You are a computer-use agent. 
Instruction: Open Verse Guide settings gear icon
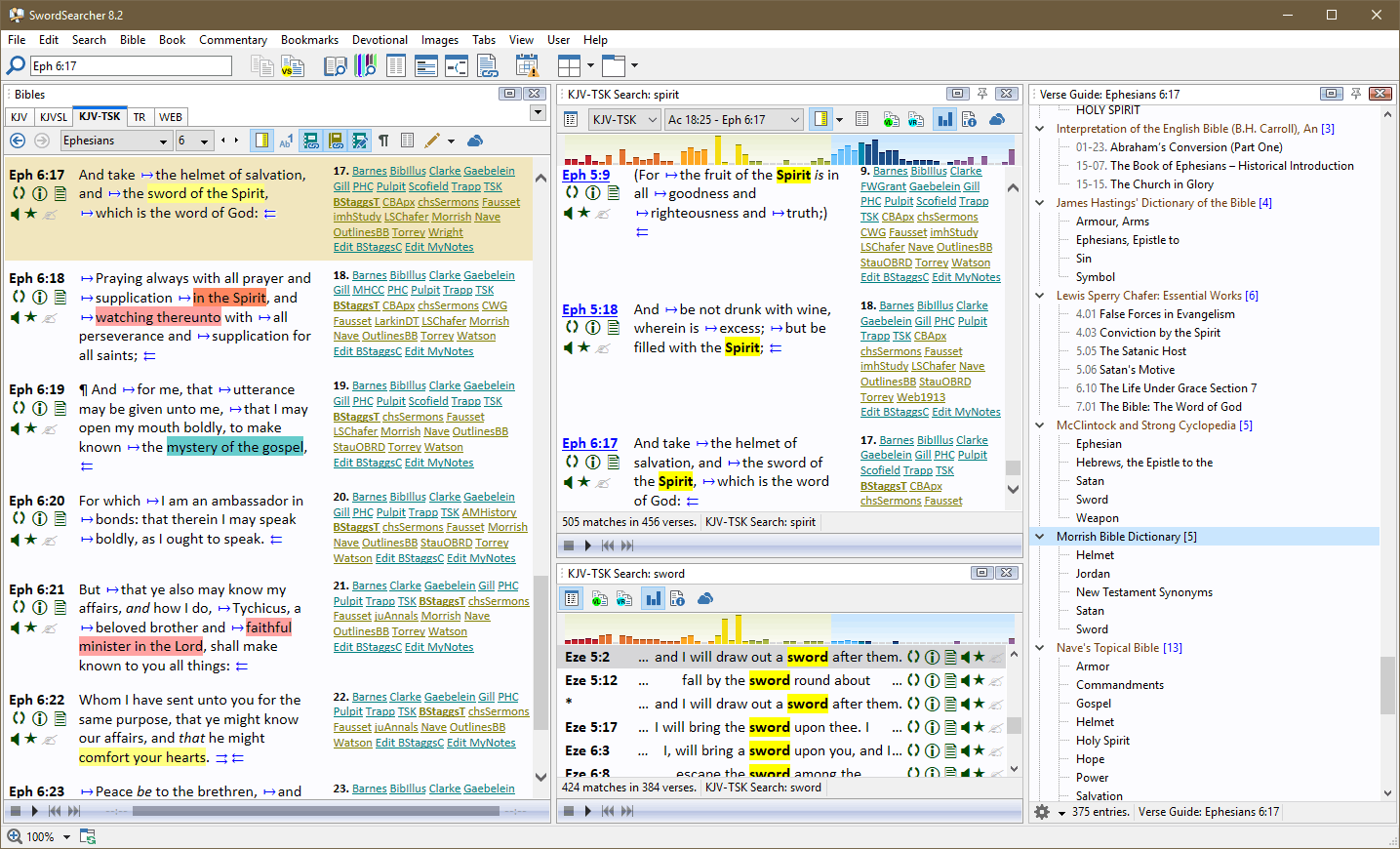pos(1042,812)
